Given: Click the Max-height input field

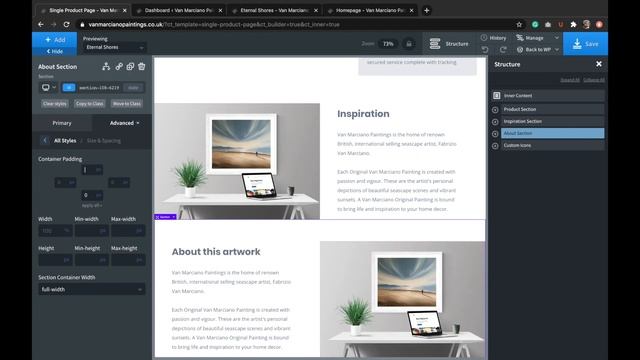Looking at the screenshot, I should coord(128,260).
